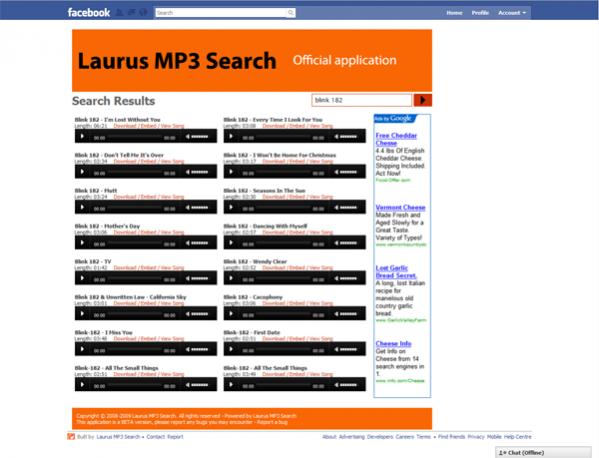Viewport: 599px width, 458px height.
Task: Mute the Mutt player speaker icon
Action: [188, 207]
